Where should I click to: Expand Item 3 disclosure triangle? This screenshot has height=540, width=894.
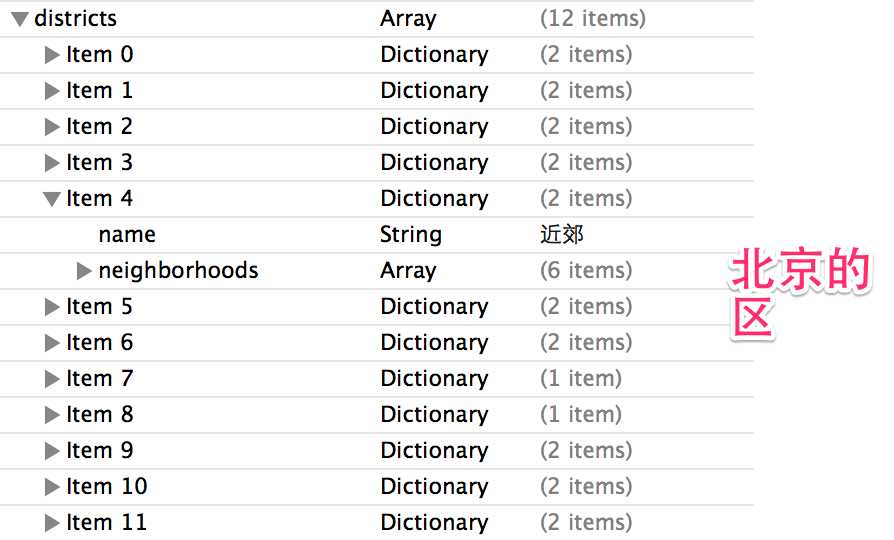click(52, 163)
